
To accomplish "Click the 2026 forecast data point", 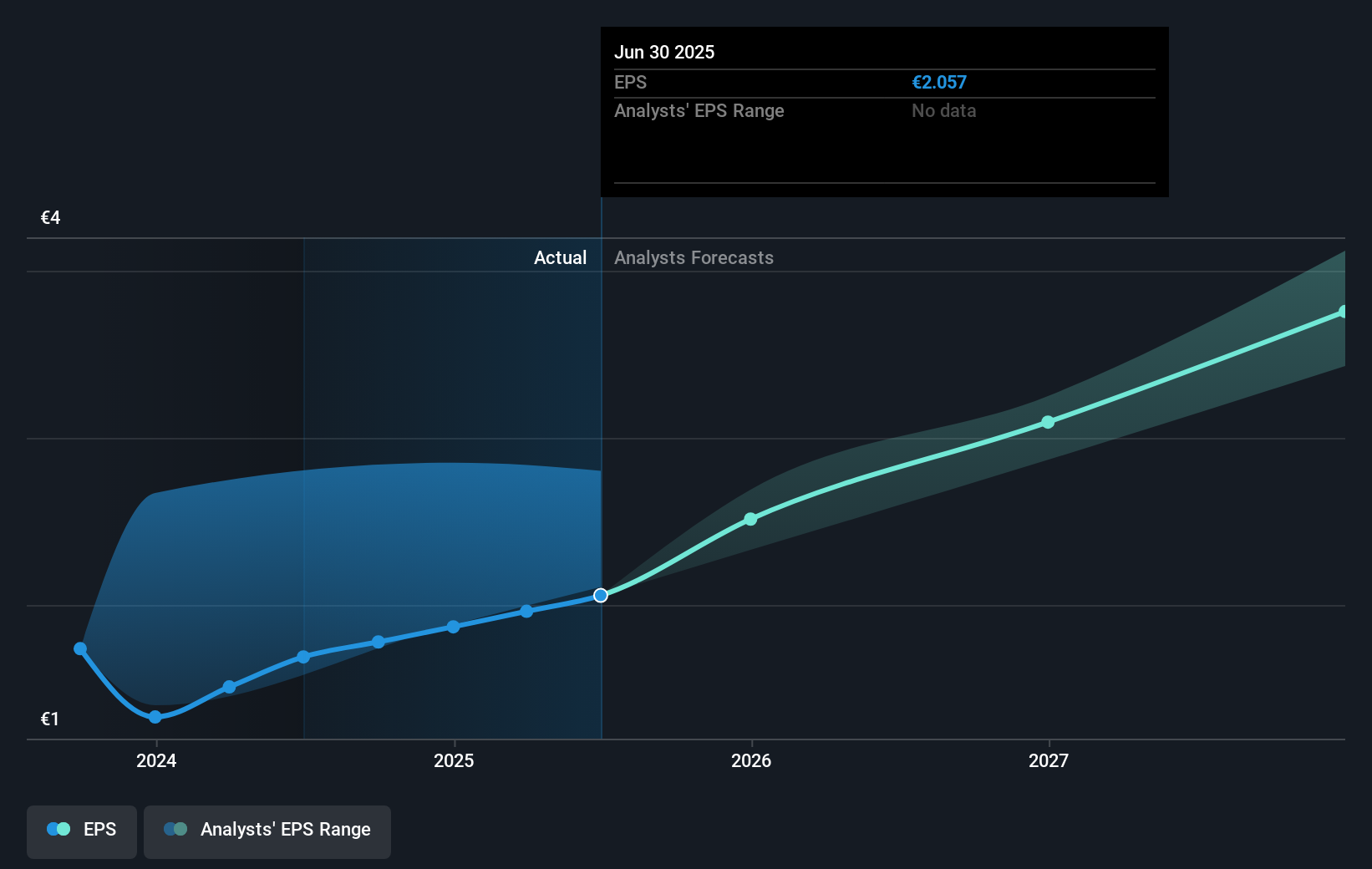I will pyautogui.click(x=750, y=519).
